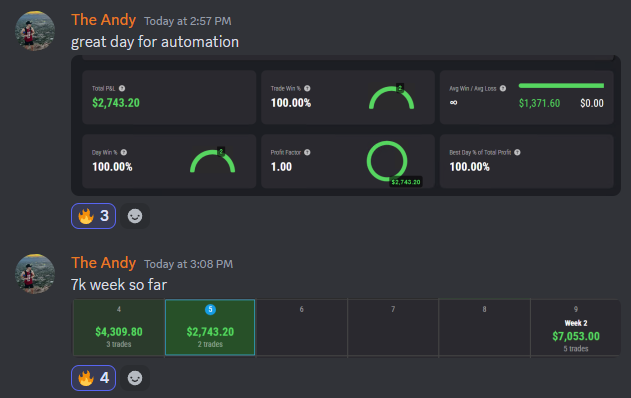Click The Andy username on the 2:57 PM message
The image size is (631, 398).
pos(103,20)
